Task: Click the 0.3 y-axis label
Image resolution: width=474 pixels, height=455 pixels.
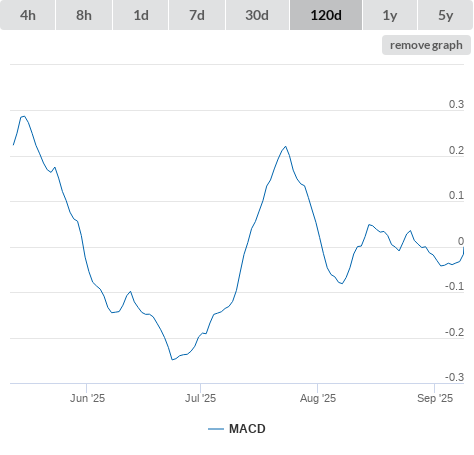Action: click(x=456, y=104)
